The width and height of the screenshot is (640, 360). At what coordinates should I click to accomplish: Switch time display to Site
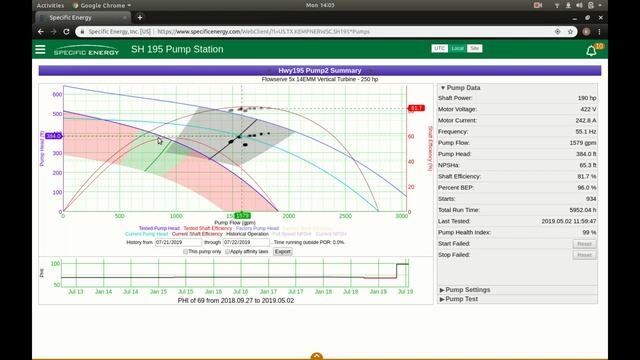[474, 48]
